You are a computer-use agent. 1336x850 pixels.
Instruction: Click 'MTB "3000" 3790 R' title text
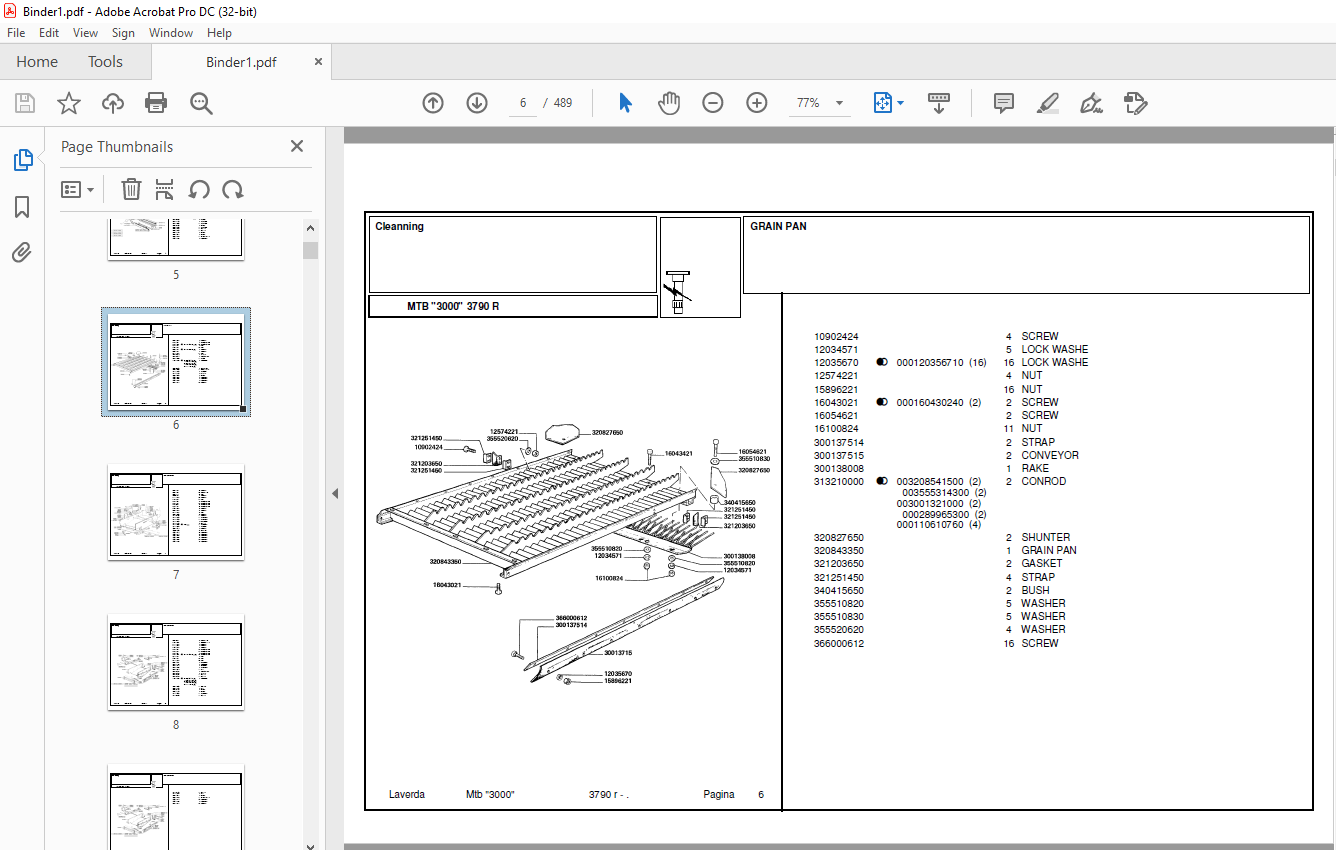point(453,307)
